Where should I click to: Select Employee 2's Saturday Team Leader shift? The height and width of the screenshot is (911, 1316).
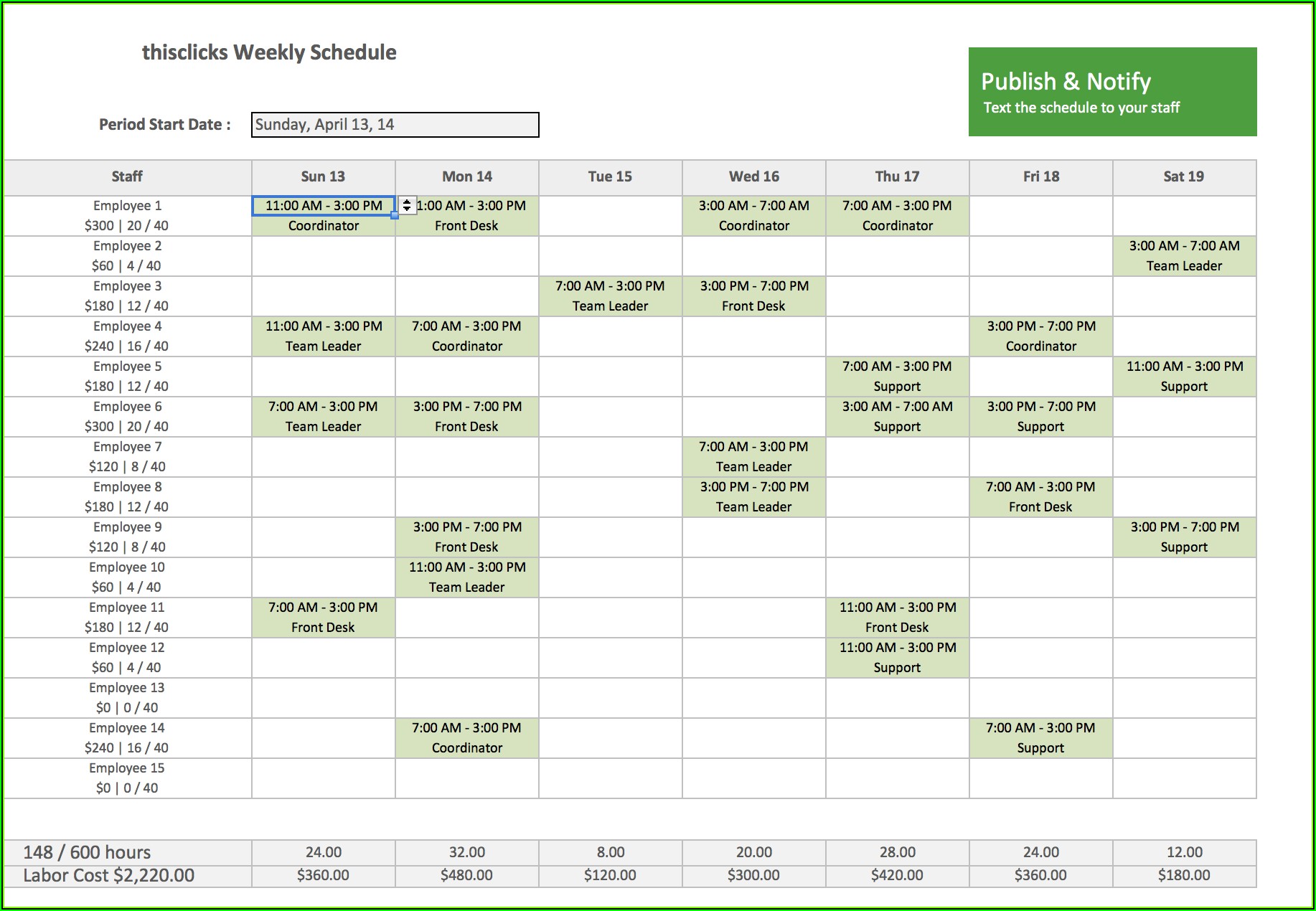[1184, 256]
